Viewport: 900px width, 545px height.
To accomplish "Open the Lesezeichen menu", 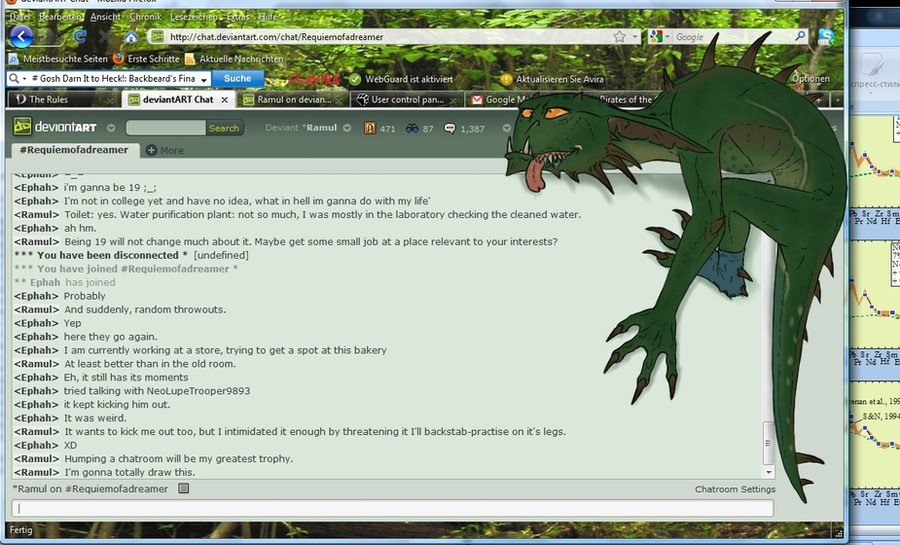I will tap(193, 17).
